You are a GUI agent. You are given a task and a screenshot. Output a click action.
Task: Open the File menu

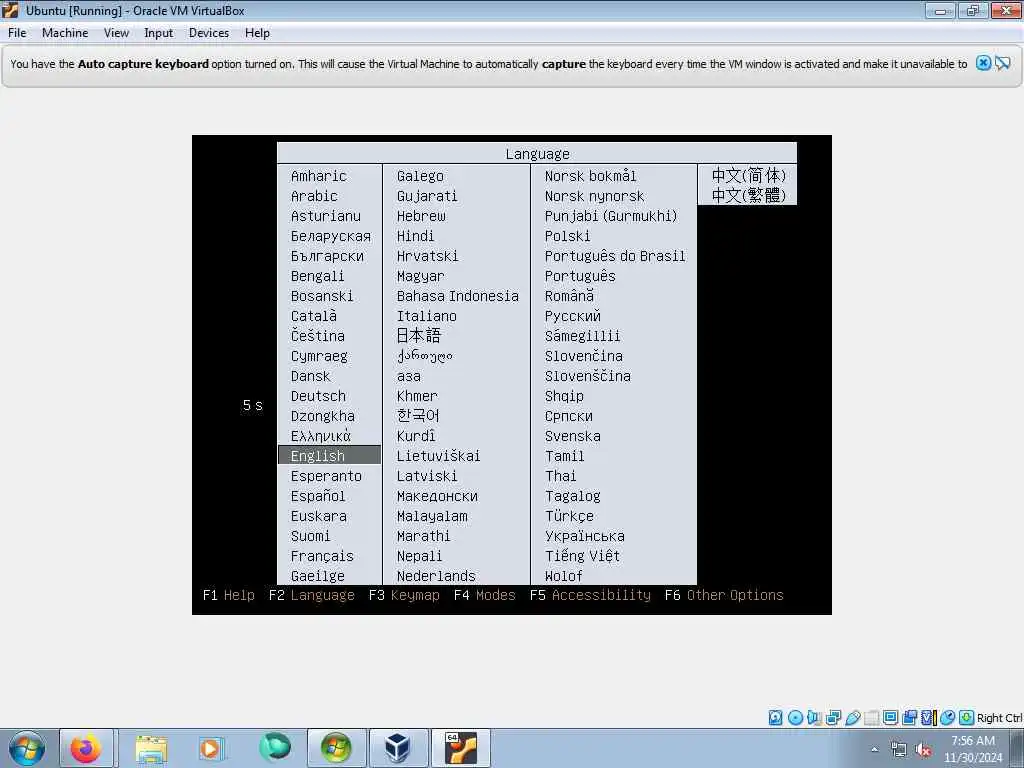point(17,33)
